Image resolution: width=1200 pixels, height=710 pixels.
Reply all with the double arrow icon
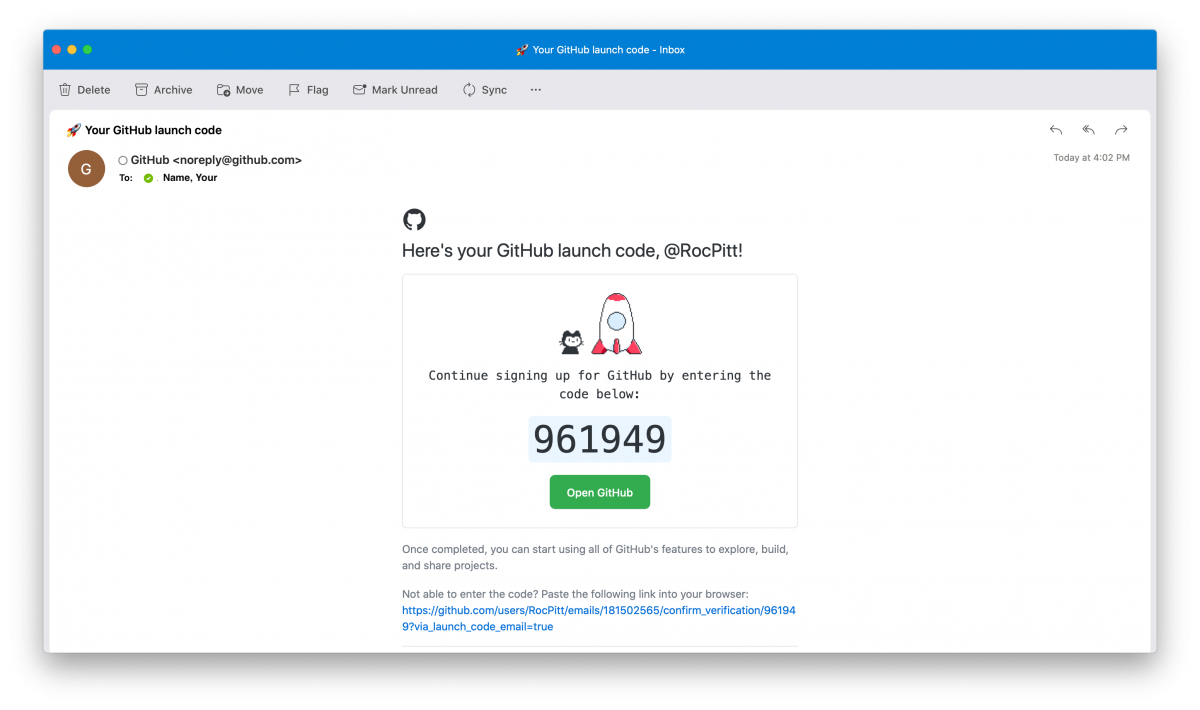click(1089, 130)
